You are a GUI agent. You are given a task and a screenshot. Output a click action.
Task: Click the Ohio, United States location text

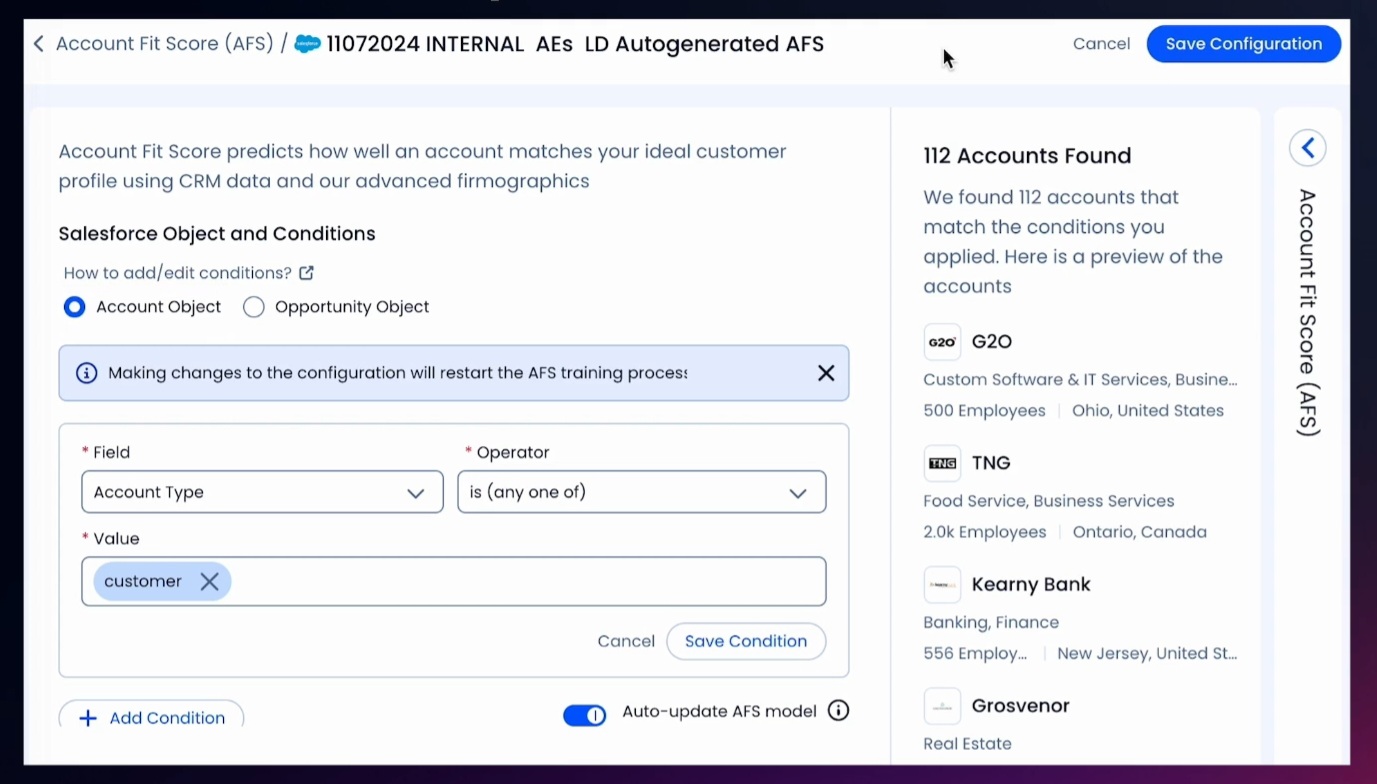pos(1148,411)
